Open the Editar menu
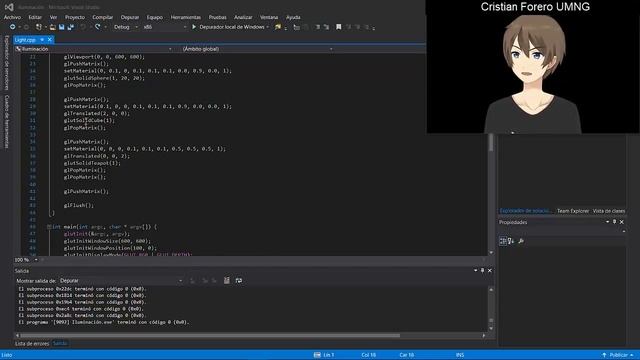The image size is (640, 360). coord(35,17)
